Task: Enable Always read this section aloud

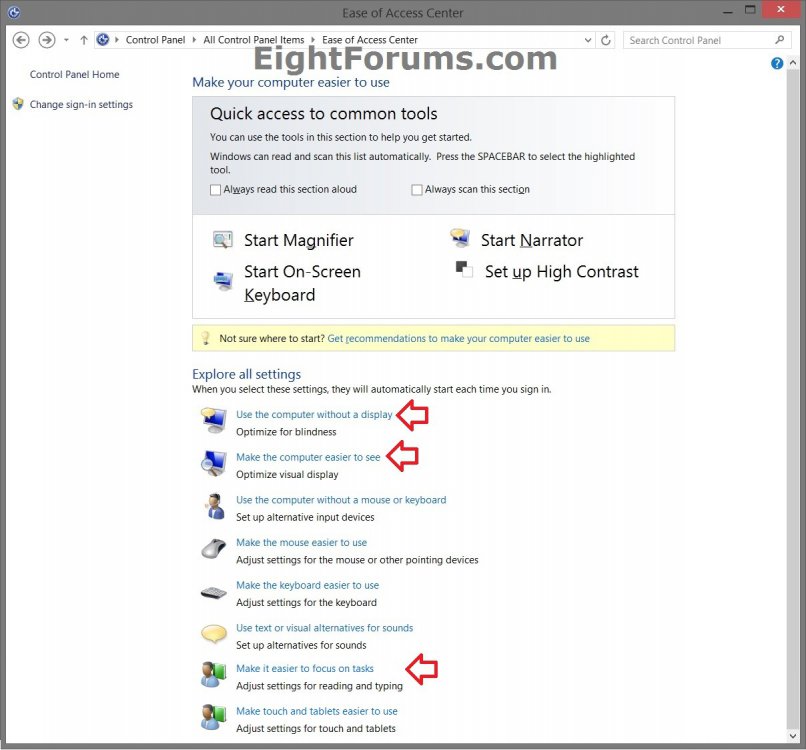Action: (x=216, y=190)
